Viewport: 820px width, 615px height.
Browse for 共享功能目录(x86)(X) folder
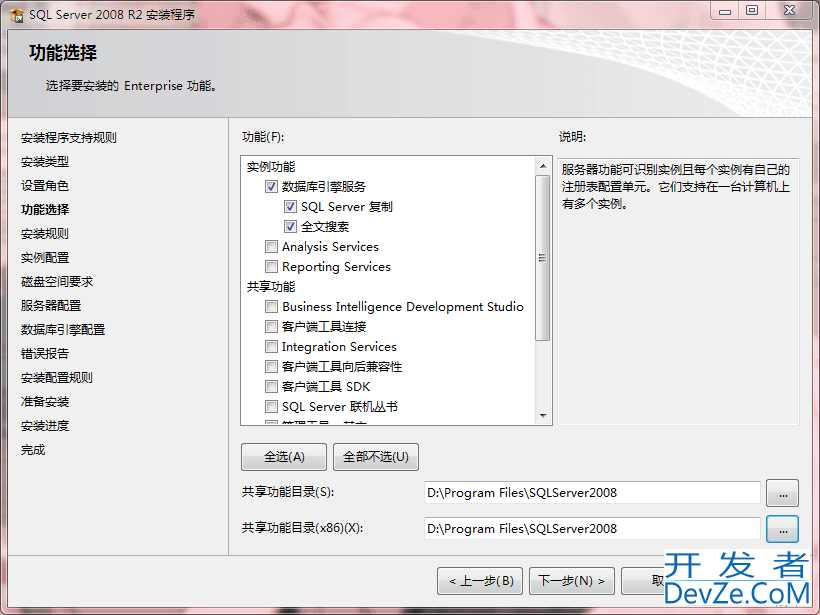point(782,529)
